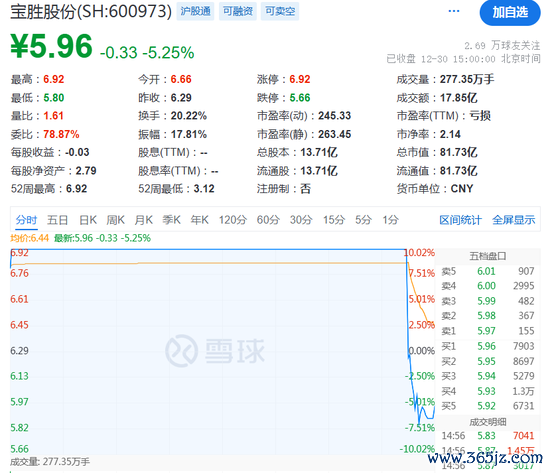Select the 15分 interval tab
Viewport: 550px width, 473px height.
pyautogui.click(x=334, y=220)
